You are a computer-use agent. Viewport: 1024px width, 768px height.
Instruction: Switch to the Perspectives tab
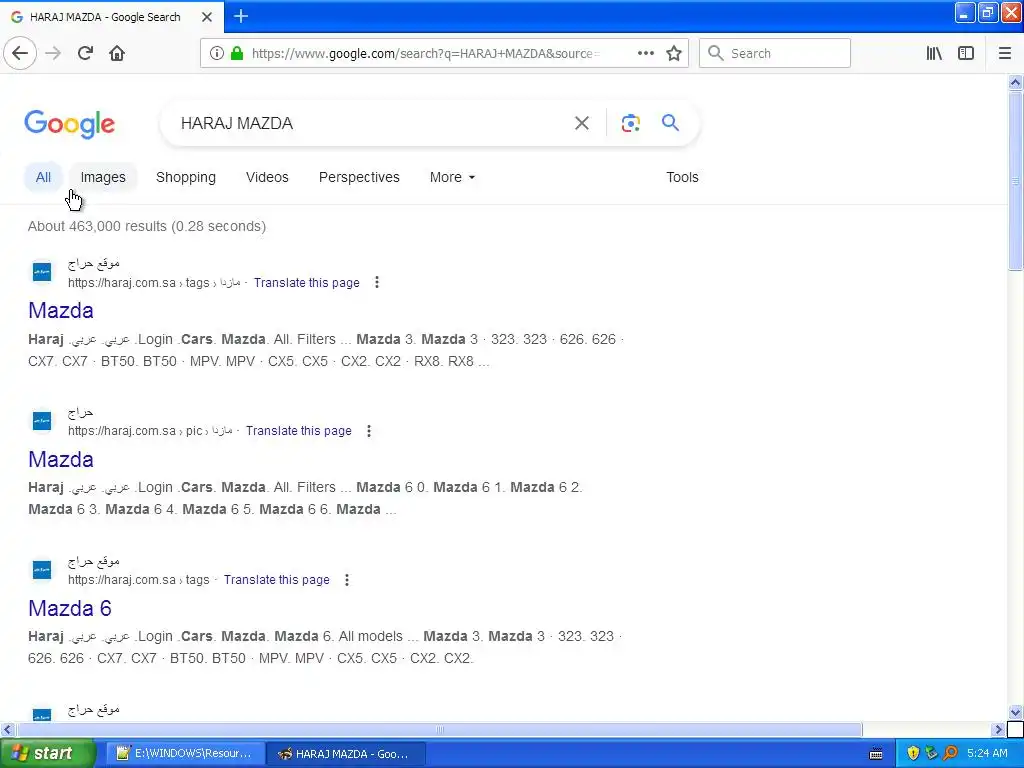tap(359, 177)
